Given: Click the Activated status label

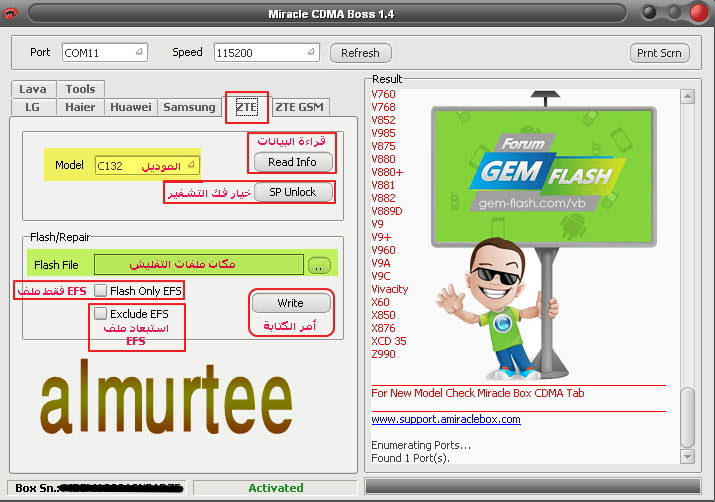Looking at the screenshot, I should 275,487.
